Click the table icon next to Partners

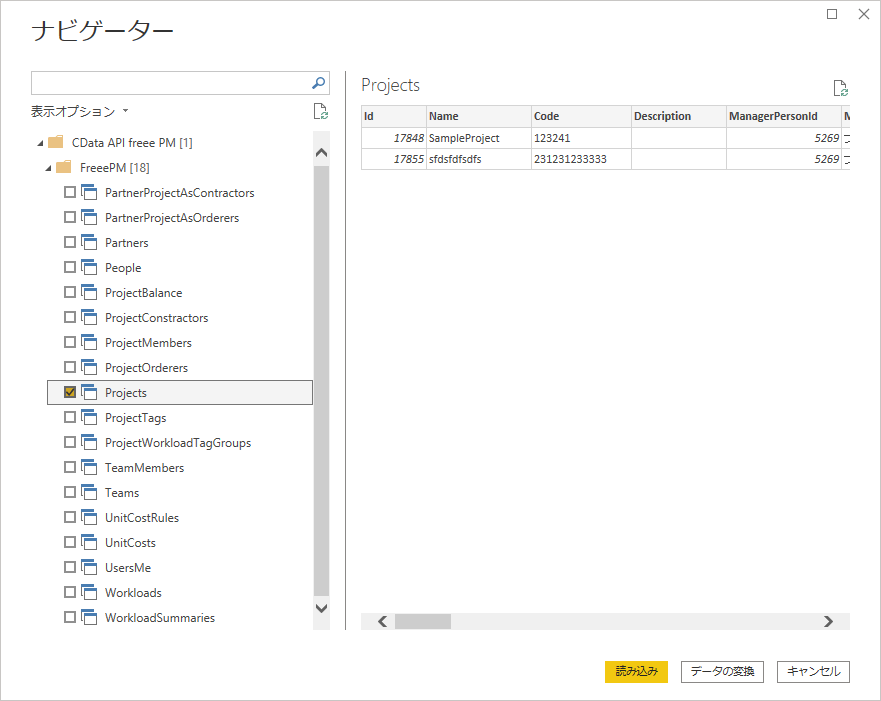[89, 242]
